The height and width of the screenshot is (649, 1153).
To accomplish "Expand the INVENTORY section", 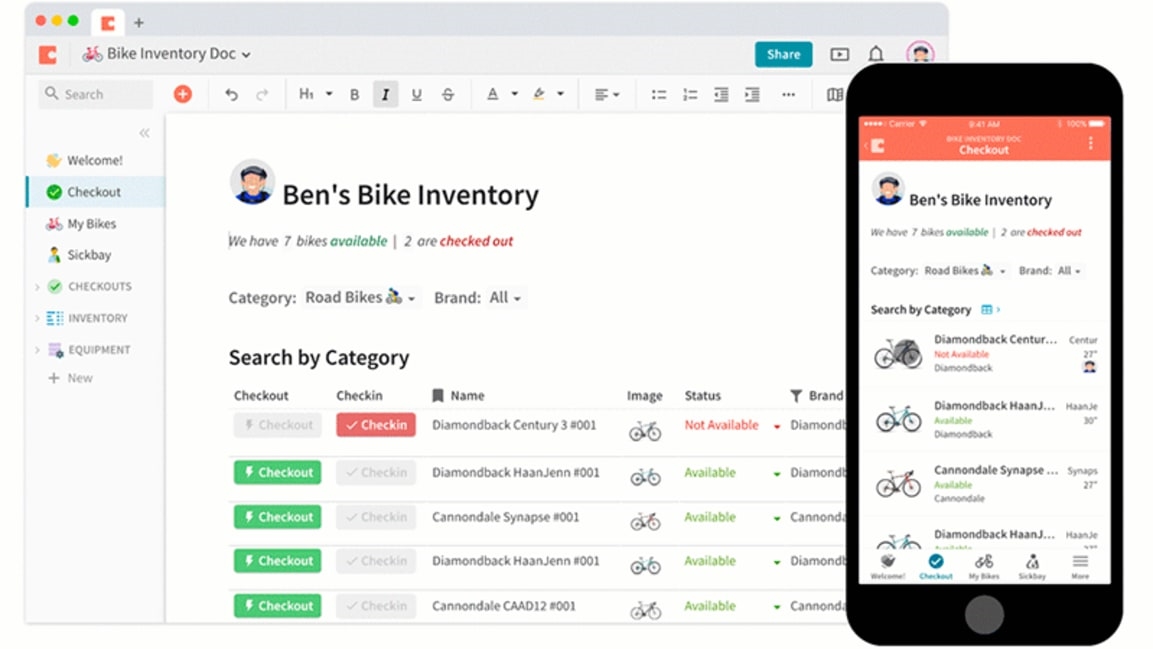I will click(x=38, y=318).
